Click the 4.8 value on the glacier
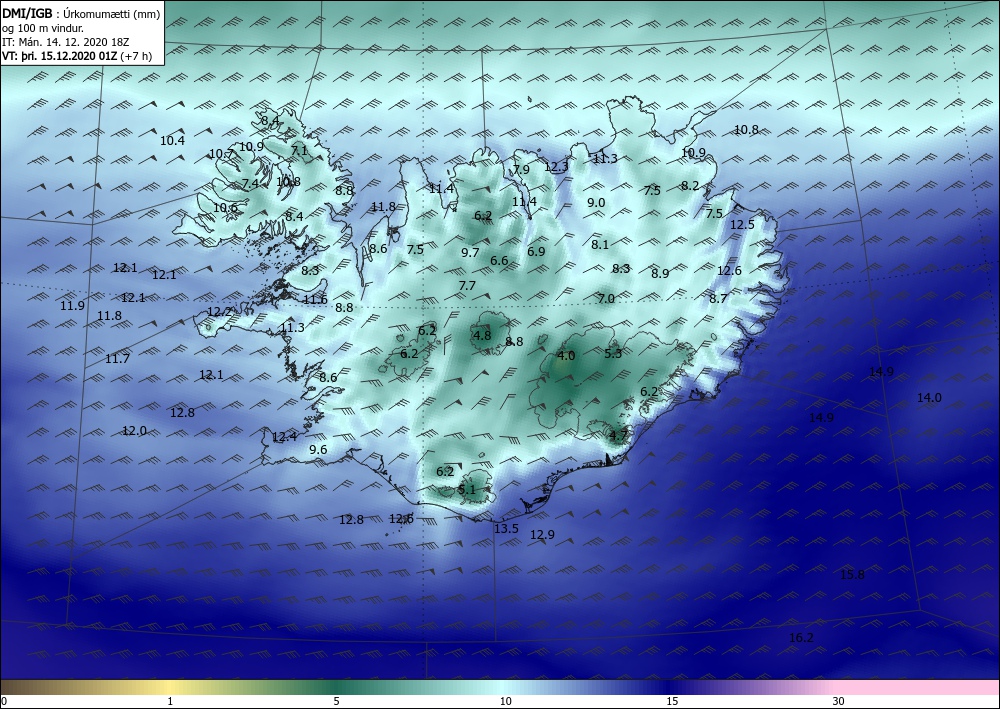Image resolution: width=1000 pixels, height=709 pixels. [482, 335]
